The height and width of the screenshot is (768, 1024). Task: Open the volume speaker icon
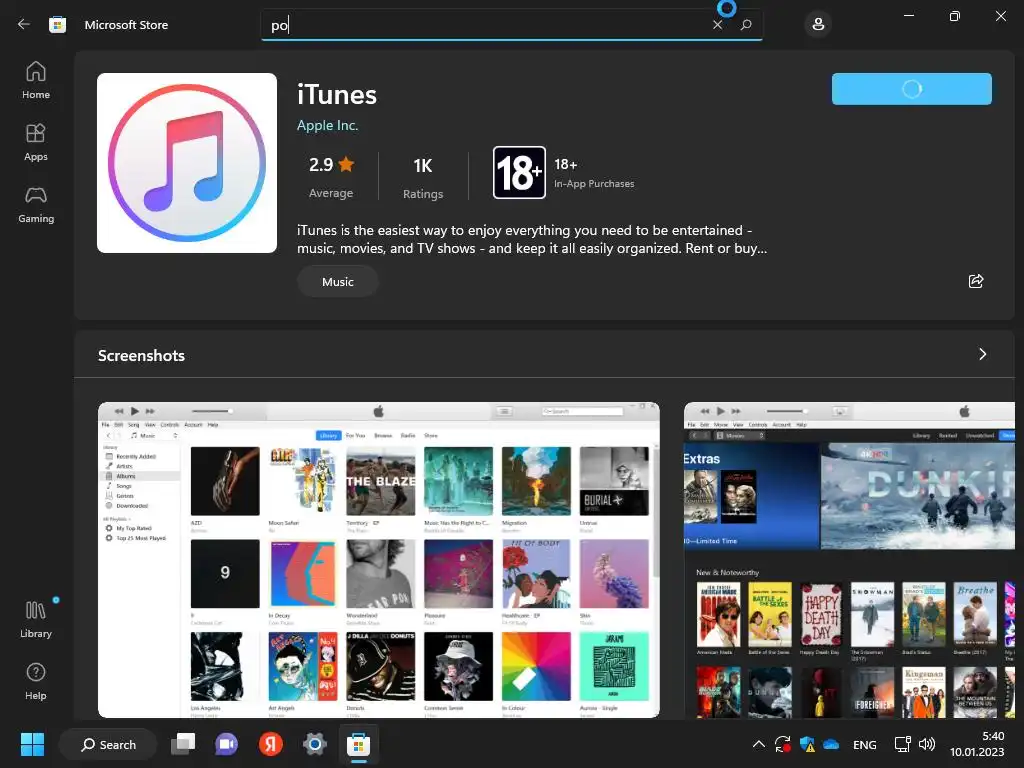[927, 744]
